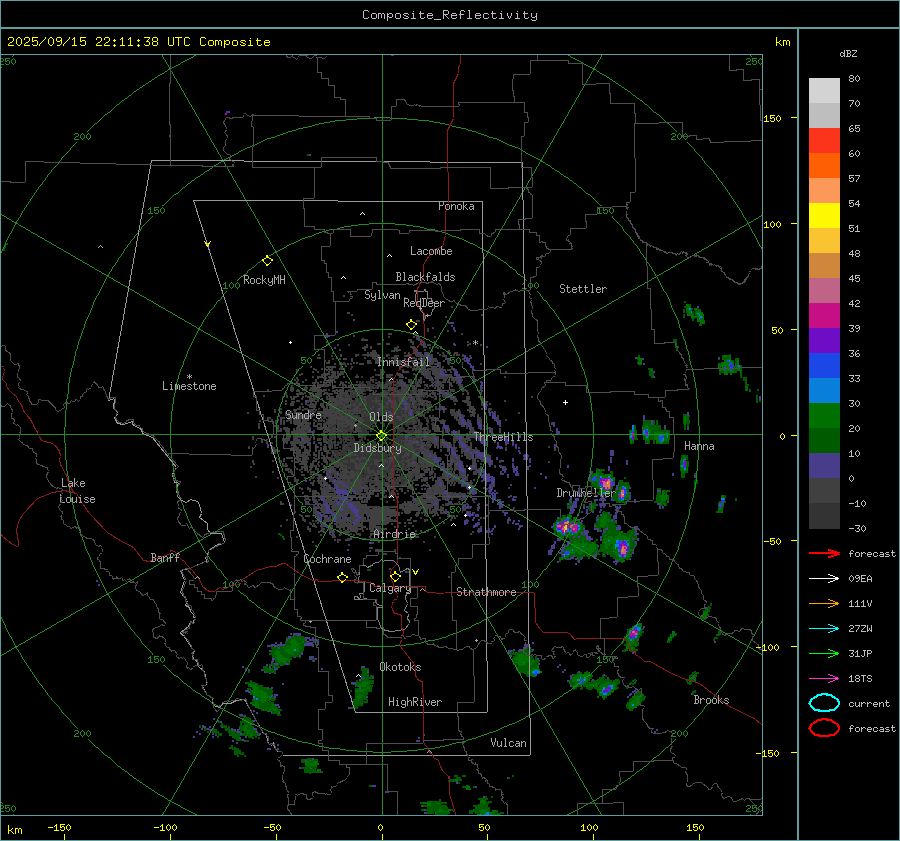Click the ThreeHills town label

(x=503, y=437)
